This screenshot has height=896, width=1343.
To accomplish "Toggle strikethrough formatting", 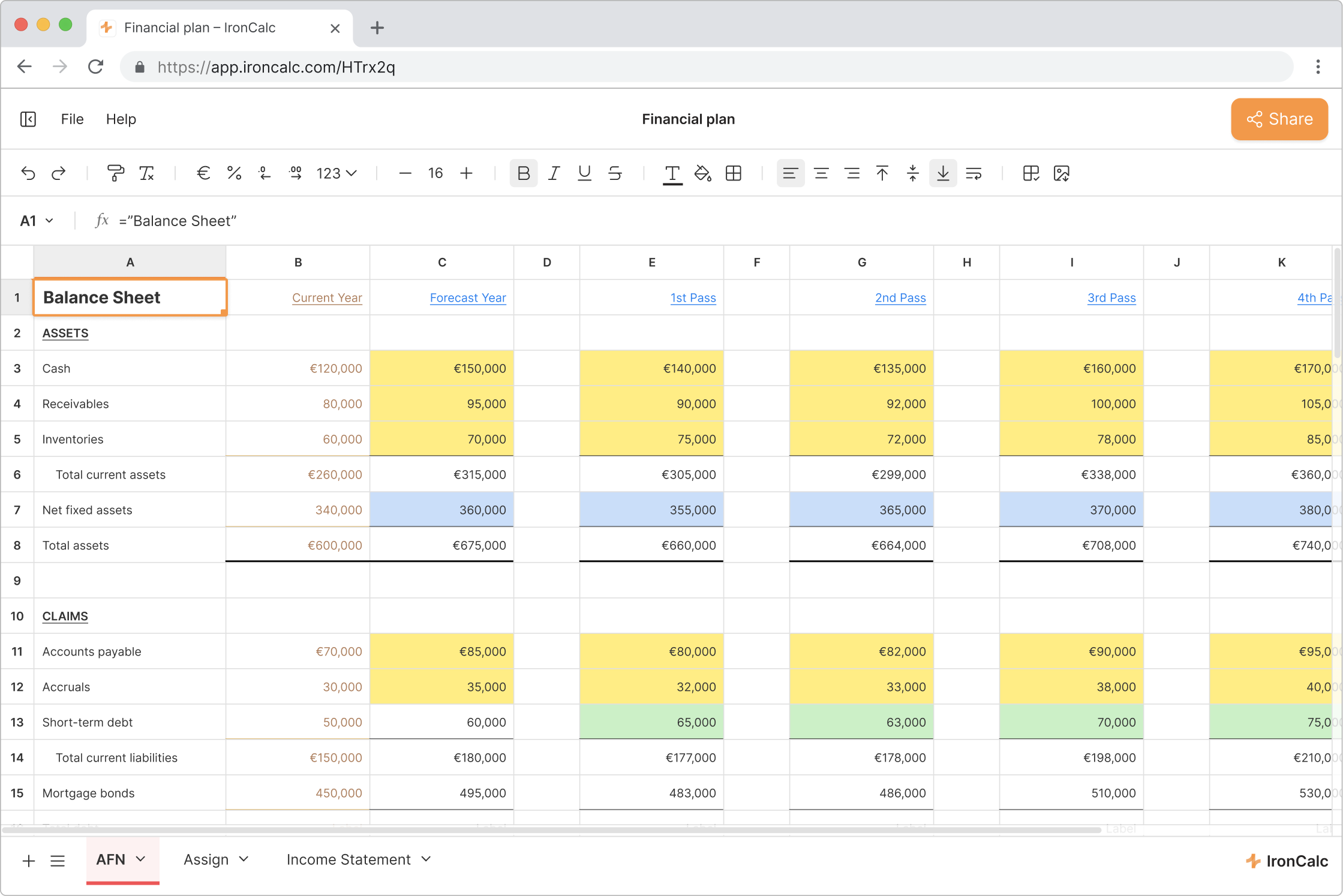I will tap(615, 173).
